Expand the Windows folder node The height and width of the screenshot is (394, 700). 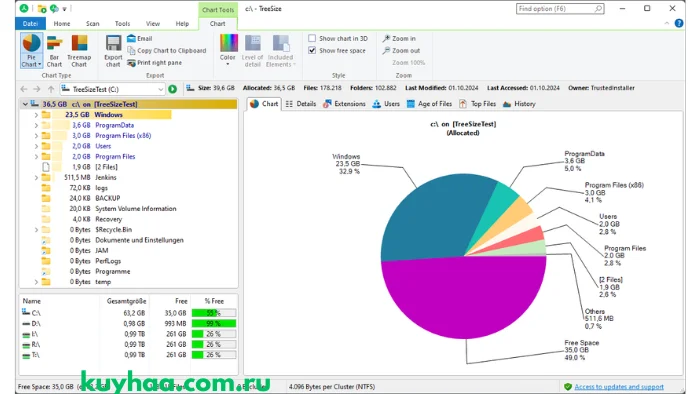pos(36,115)
